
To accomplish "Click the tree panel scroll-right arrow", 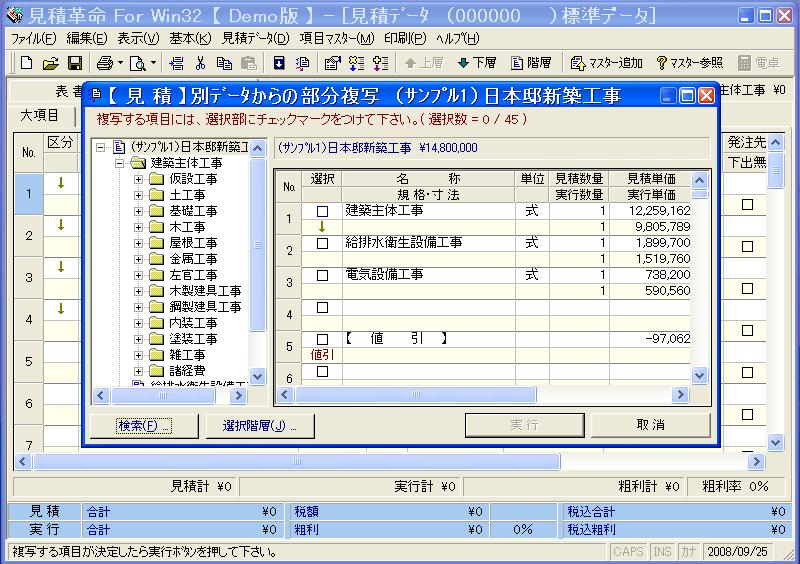I will coord(238,396).
